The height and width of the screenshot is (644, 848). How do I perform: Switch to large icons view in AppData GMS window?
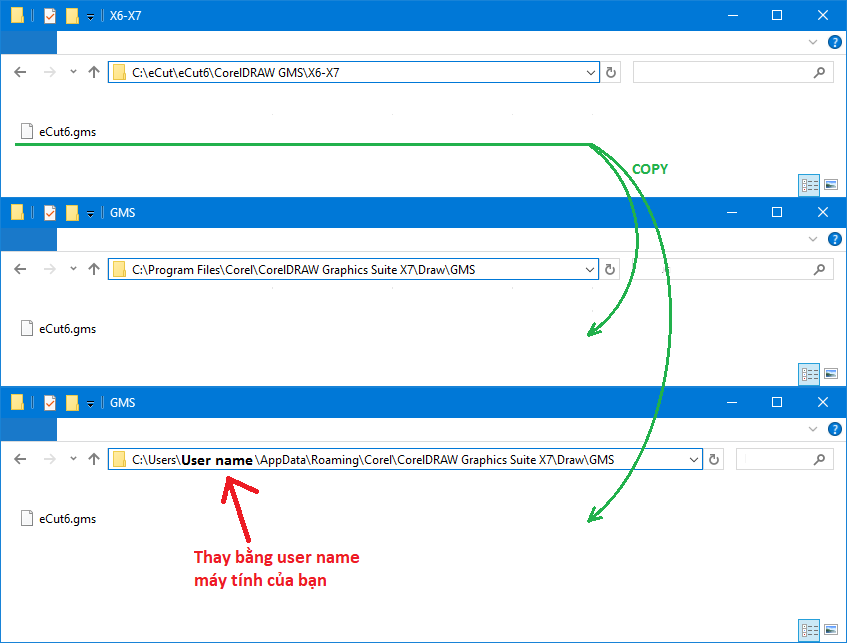tap(831, 630)
